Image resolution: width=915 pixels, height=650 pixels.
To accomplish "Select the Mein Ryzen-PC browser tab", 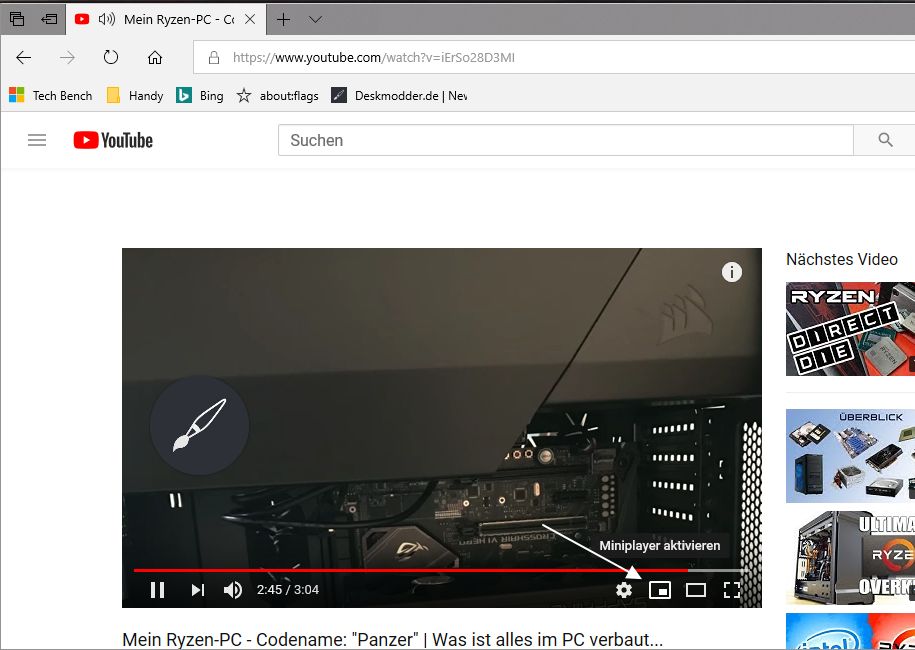I will [166, 19].
